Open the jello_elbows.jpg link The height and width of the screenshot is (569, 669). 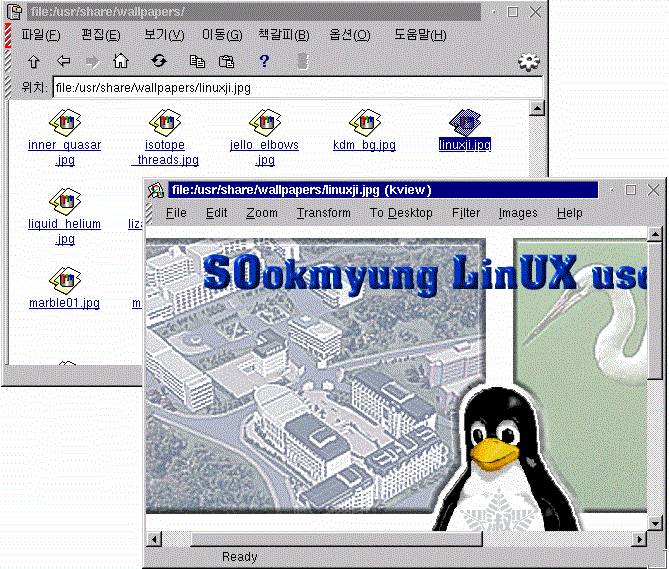pos(265,153)
